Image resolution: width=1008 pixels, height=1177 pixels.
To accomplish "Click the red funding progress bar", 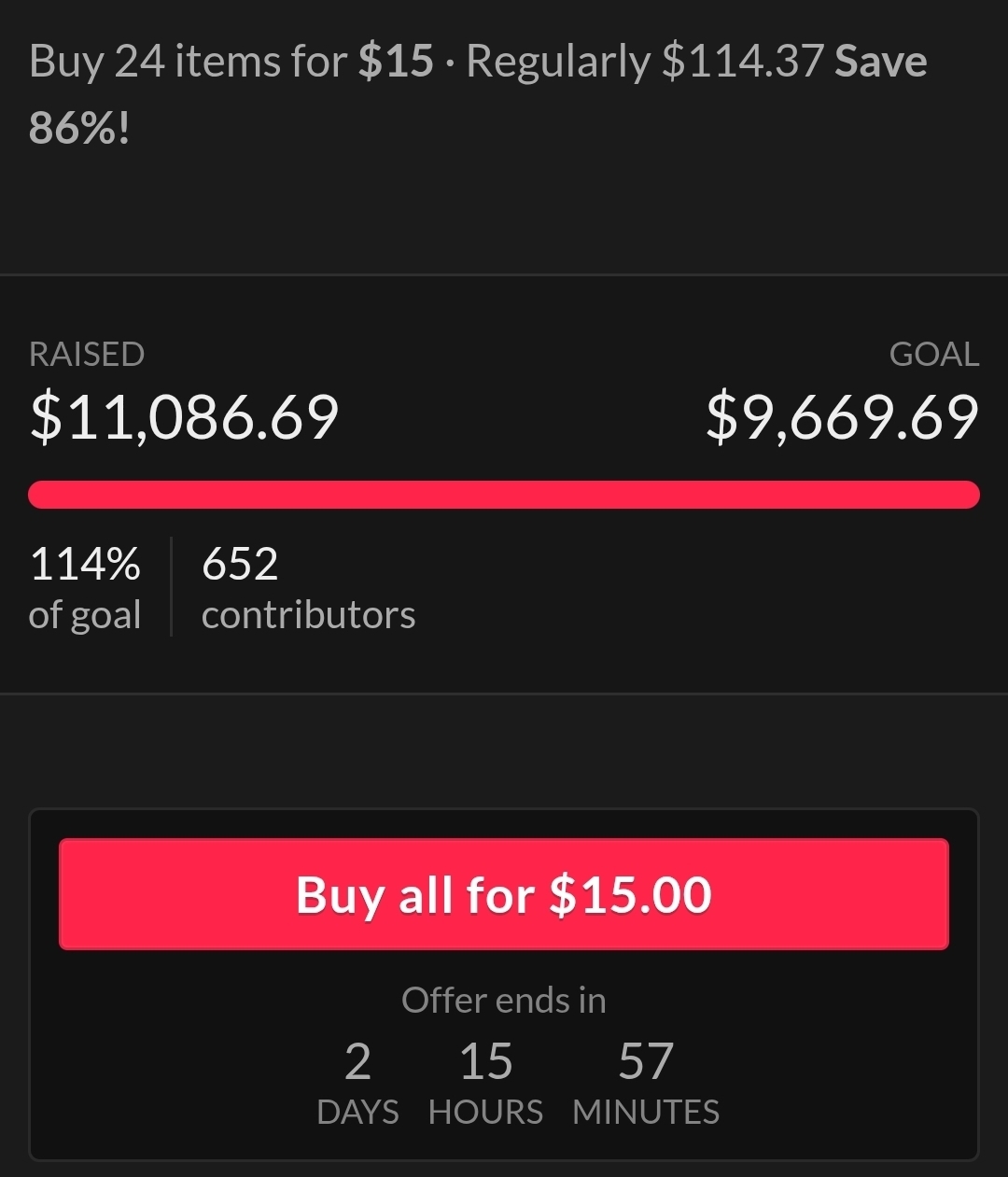I will click(504, 495).
